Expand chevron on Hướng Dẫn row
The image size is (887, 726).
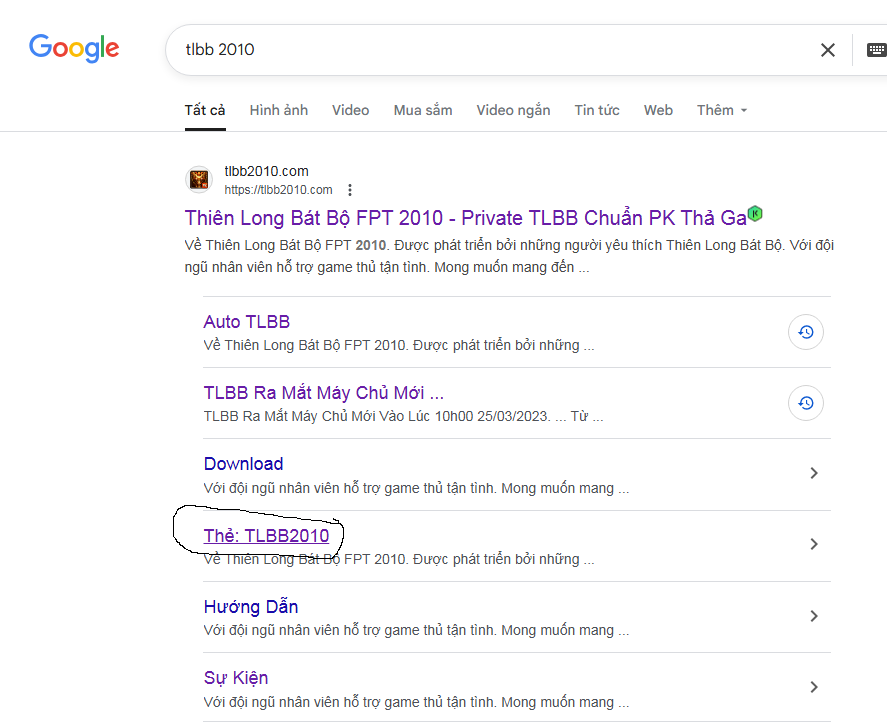coord(814,616)
